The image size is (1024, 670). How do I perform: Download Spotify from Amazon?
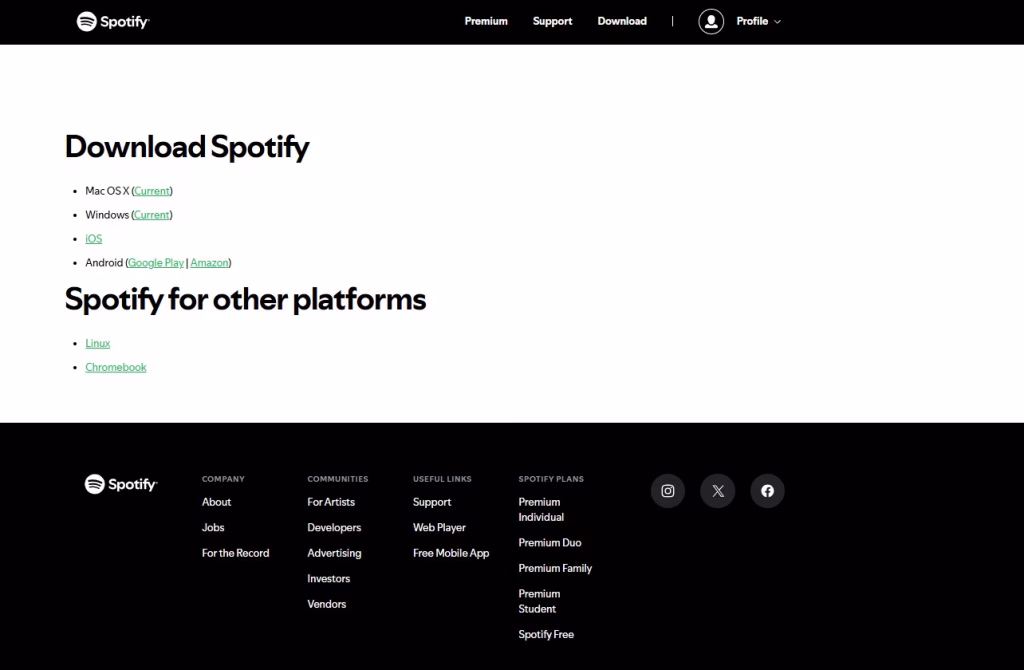click(209, 262)
